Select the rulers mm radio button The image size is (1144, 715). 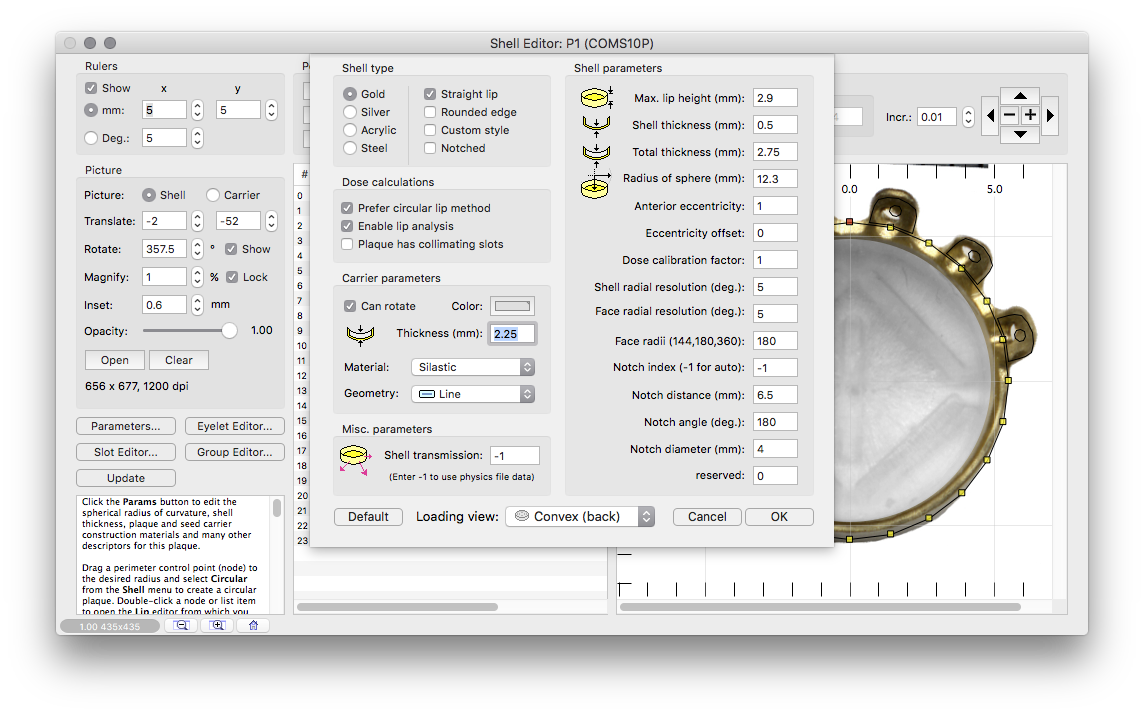coord(91,110)
